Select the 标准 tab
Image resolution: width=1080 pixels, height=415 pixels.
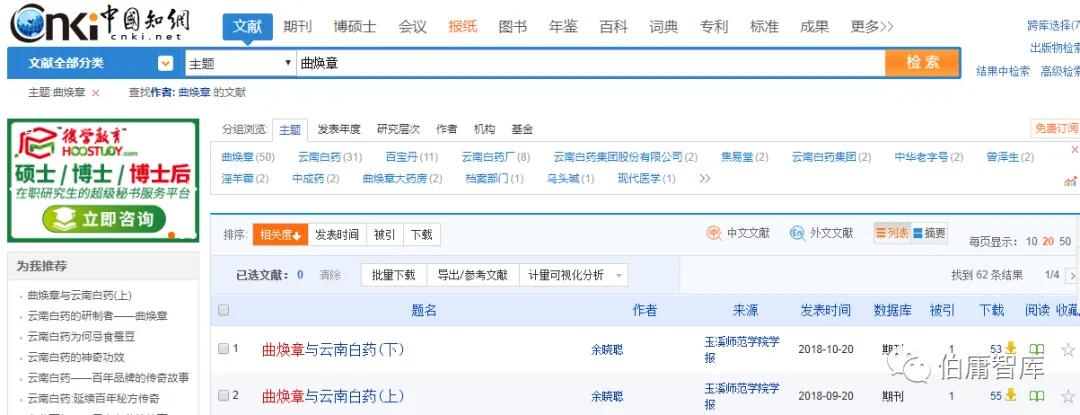[764, 27]
